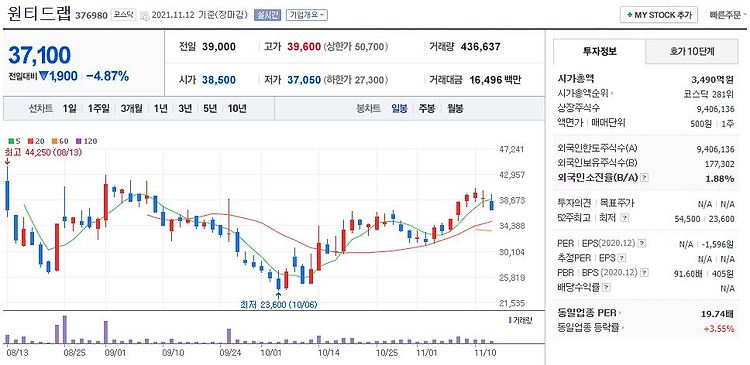The width and height of the screenshot is (750, 365).
Task: Click the change rate -4.87%
Action: pyautogui.click(x=107, y=76)
